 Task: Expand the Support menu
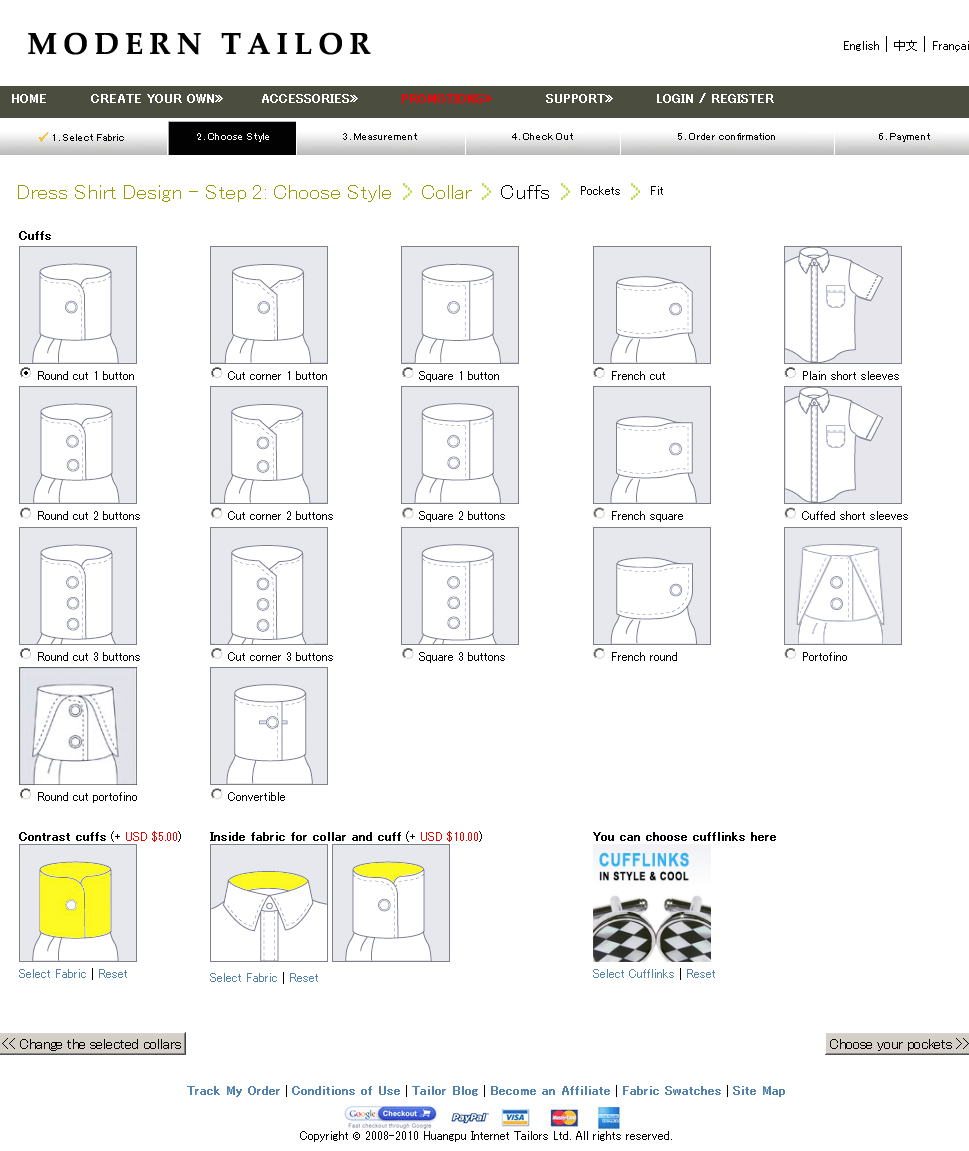pos(579,99)
